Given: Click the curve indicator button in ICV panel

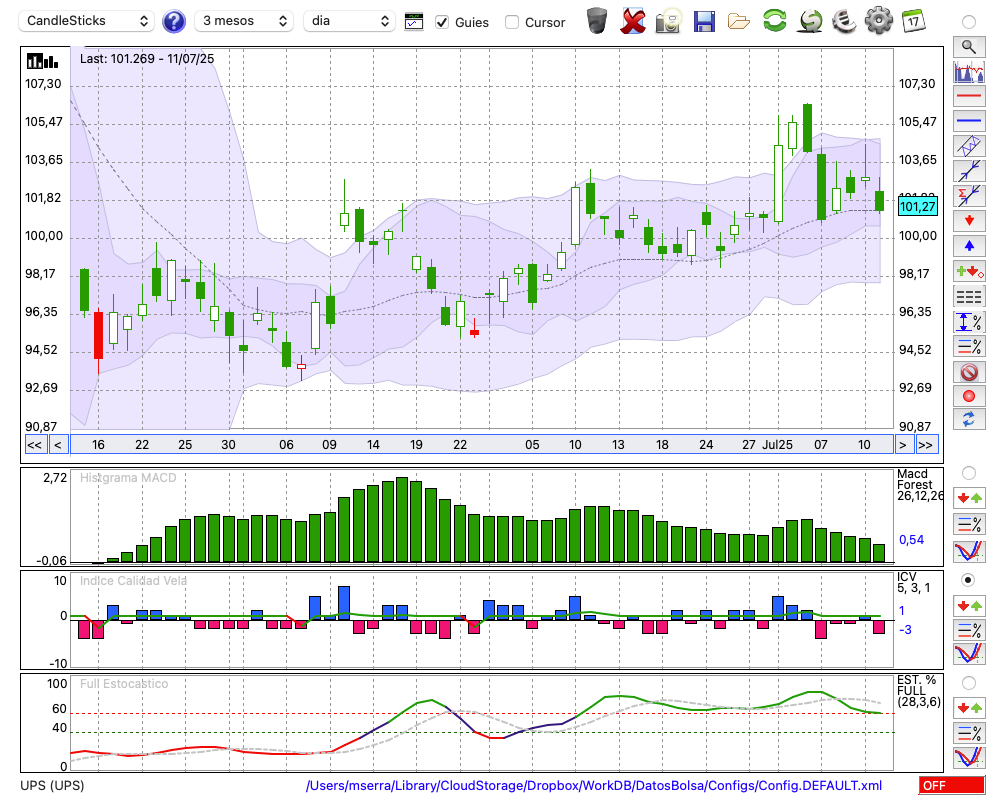Looking at the screenshot, I should (x=969, y=653).
